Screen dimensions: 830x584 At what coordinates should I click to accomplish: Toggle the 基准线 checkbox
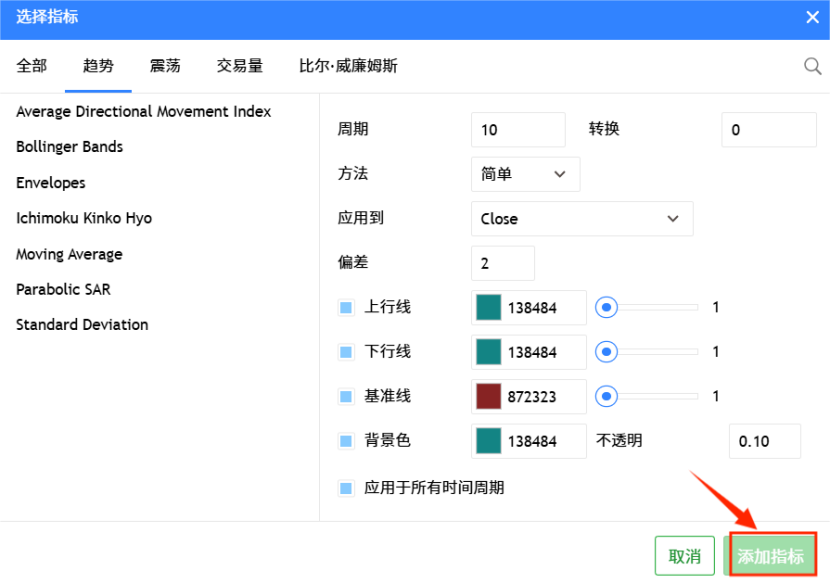pos(346,397)
